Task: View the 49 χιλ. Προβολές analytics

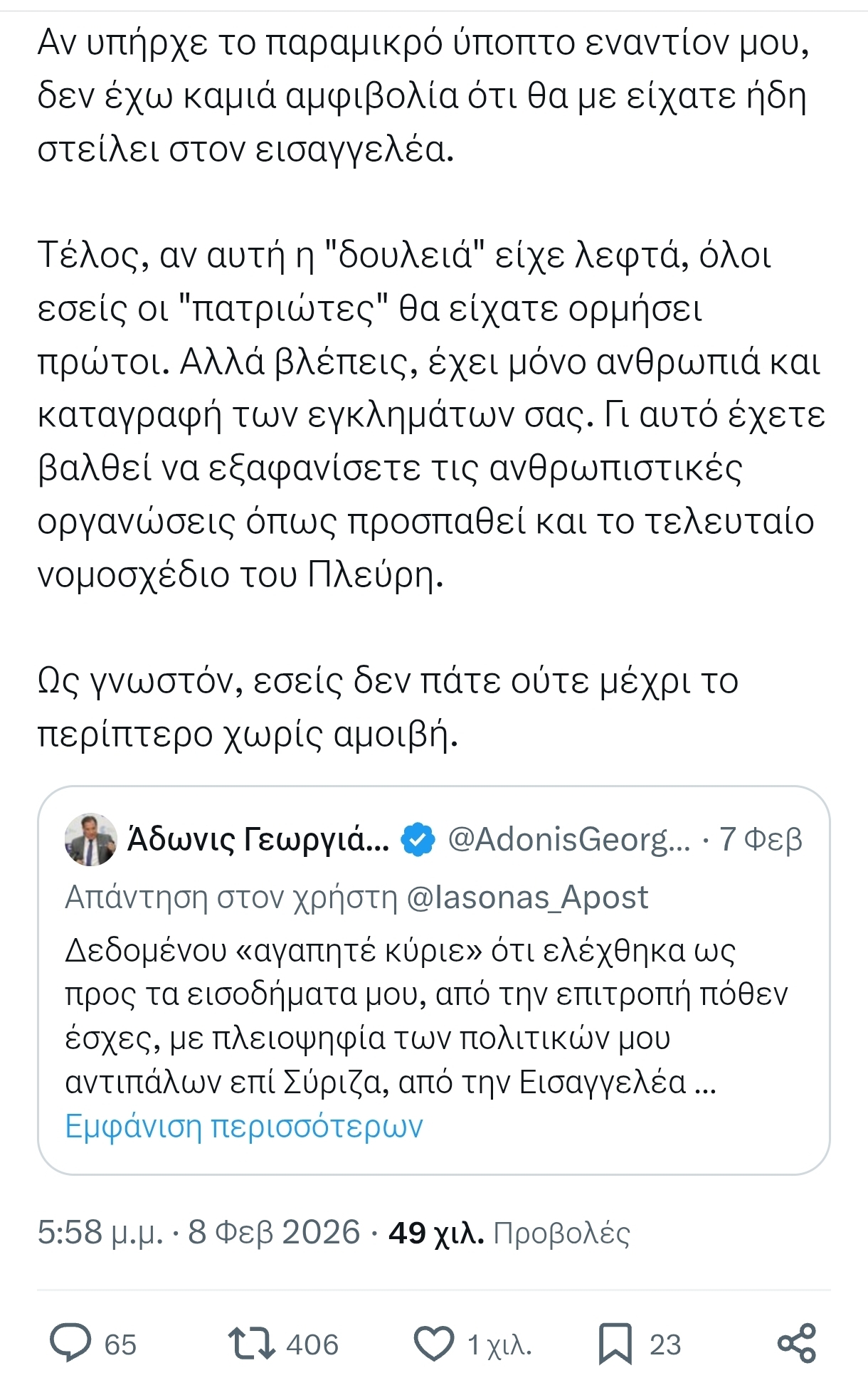Action: (x=509, y=1232)
